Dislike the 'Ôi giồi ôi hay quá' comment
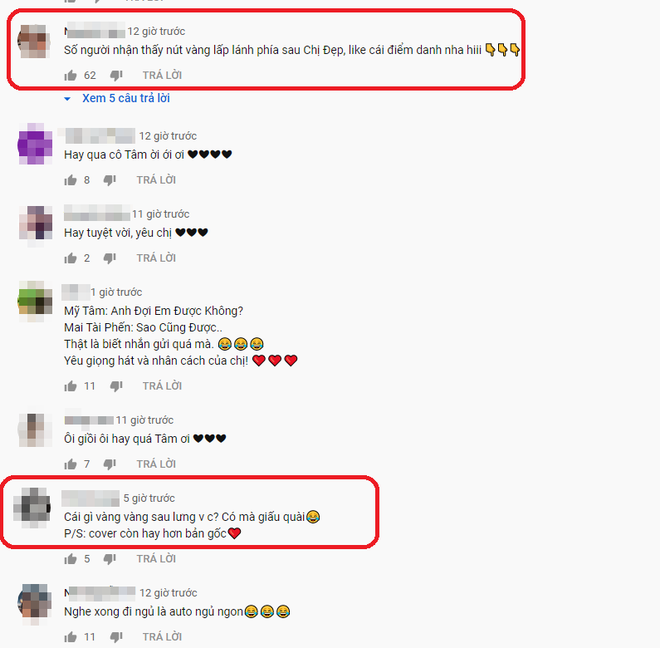Viewport: 660px width, 648px height. (x=110, y=464)
